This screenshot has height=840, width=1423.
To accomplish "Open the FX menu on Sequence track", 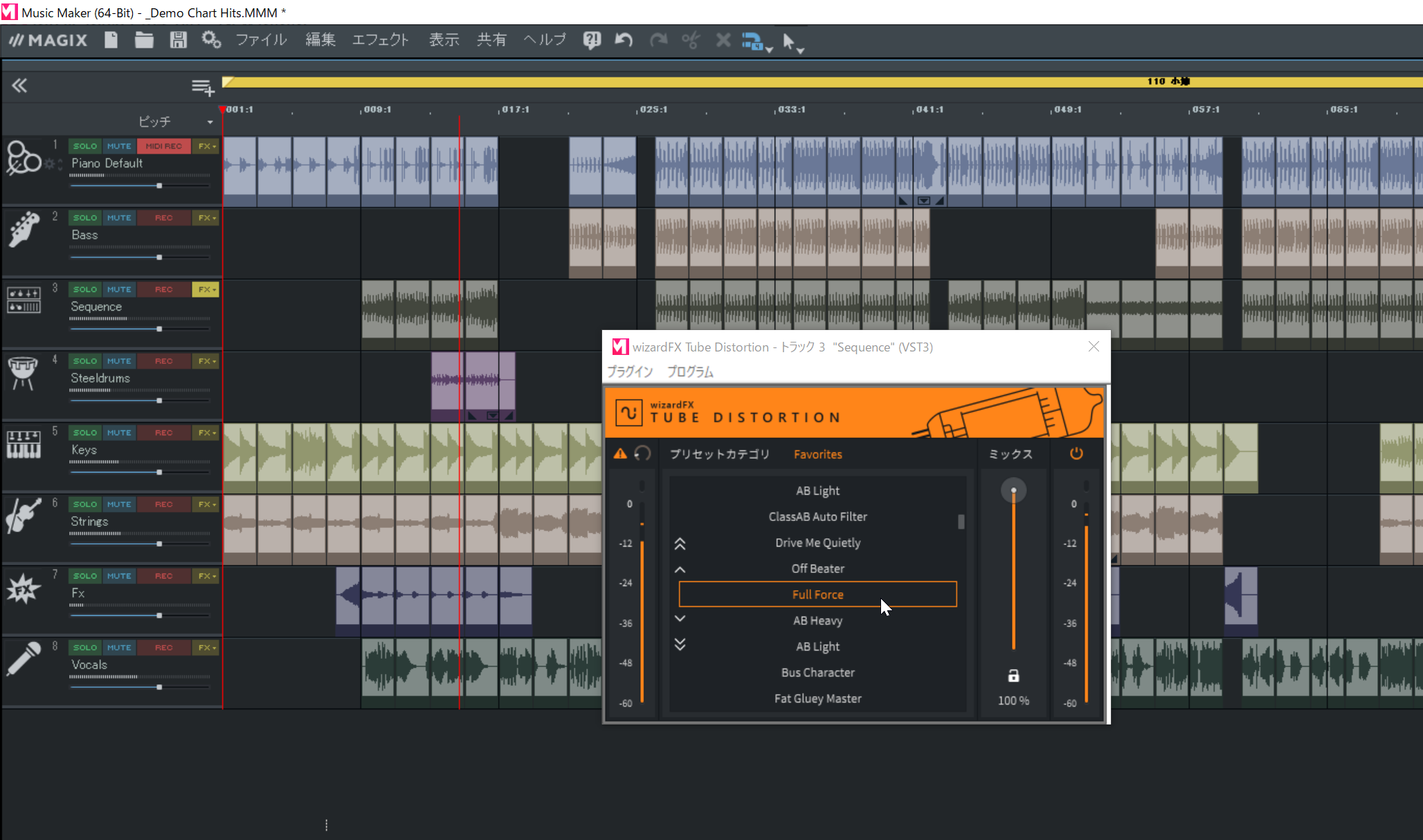I will click(206, 289).
